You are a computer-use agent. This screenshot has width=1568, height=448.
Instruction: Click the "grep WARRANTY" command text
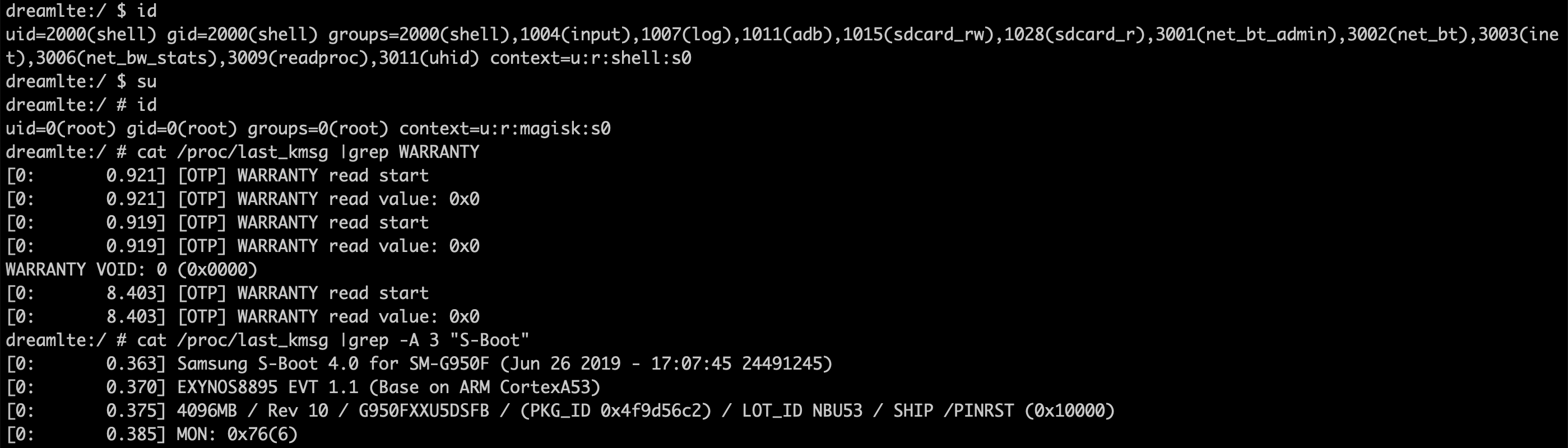[x=414, y=152]
